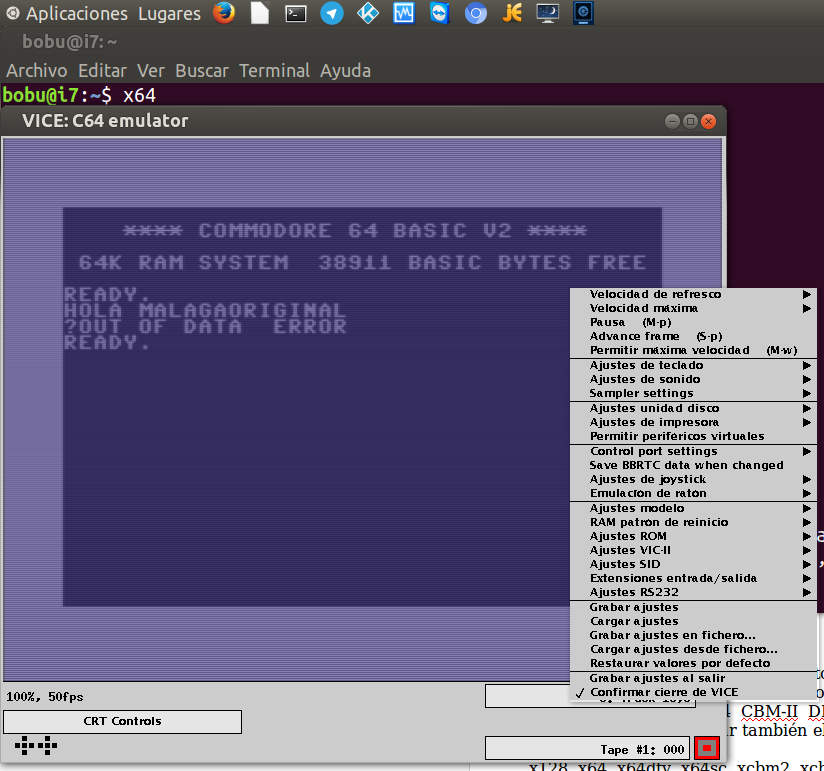The height and width of the screenshot is (771, 824).
Task: Click the CRT Controls button
Action: (x=122, y=721)
